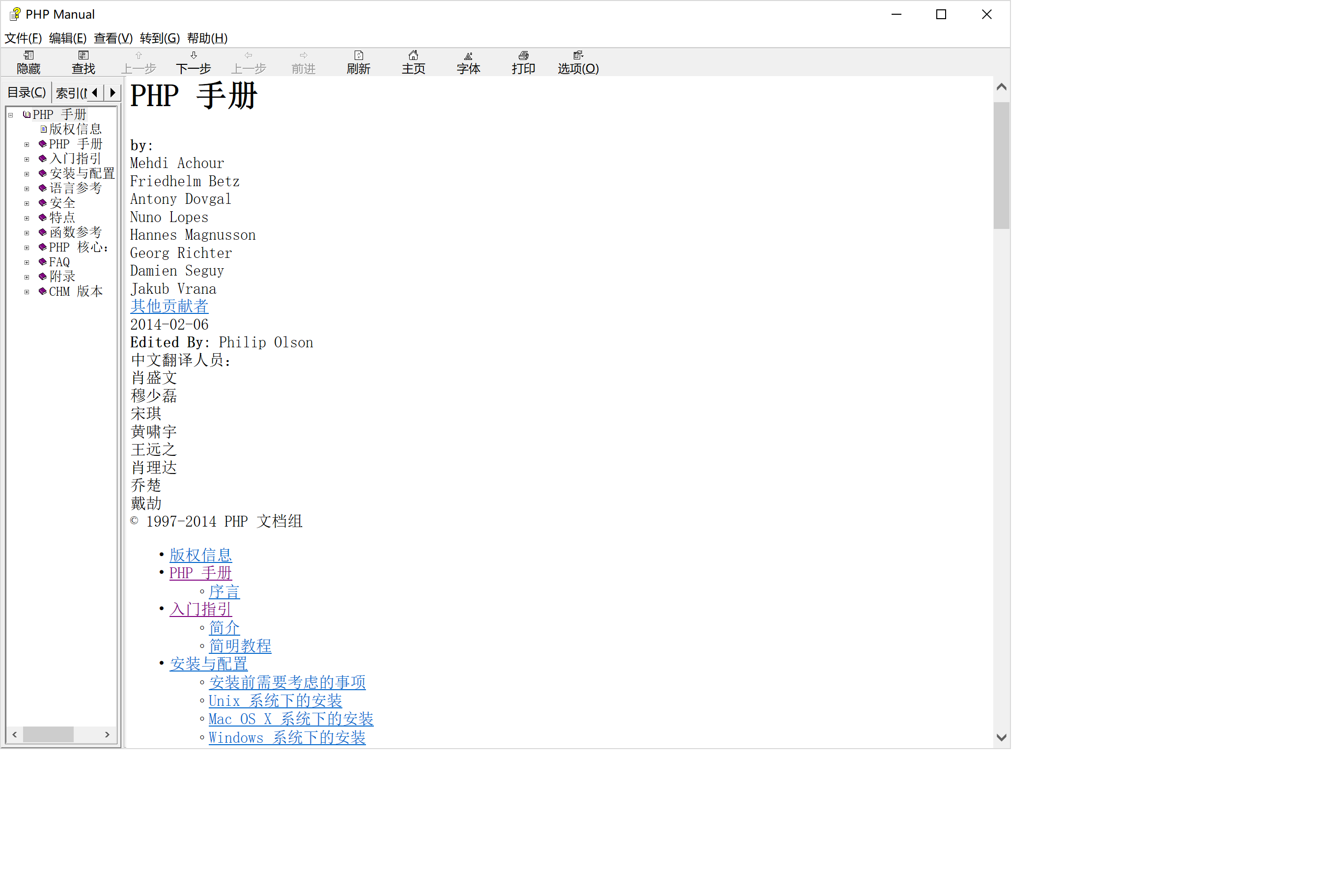
Task: Expand the 安全 tree node
Action: click(27, 203)
